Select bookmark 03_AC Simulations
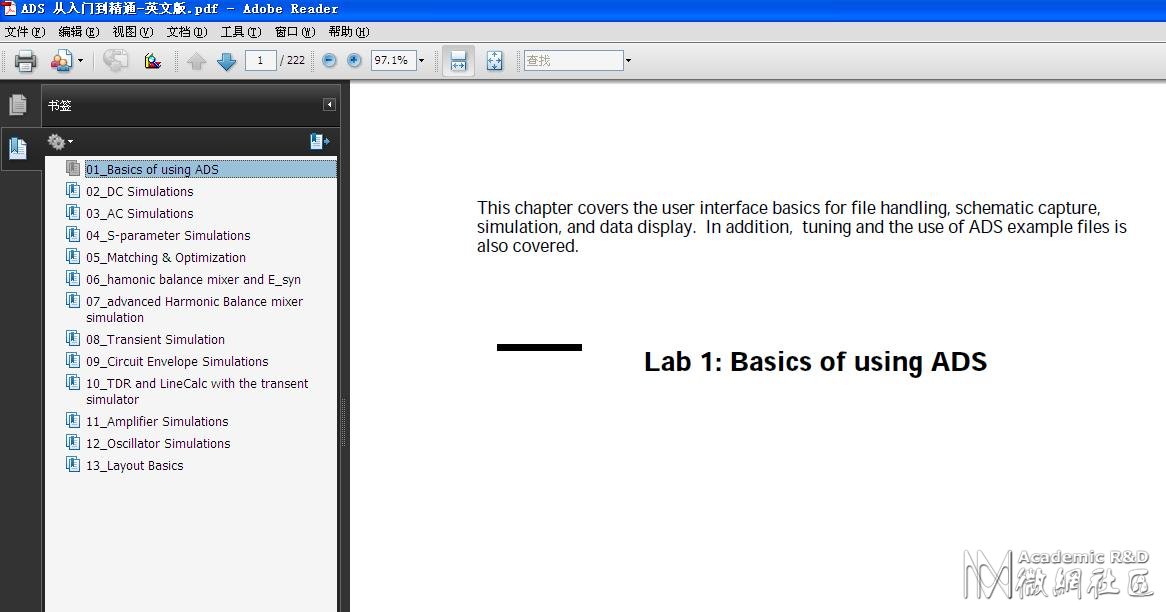Image resolution: width=1166 pixels, height=612 pixels. 140,213
